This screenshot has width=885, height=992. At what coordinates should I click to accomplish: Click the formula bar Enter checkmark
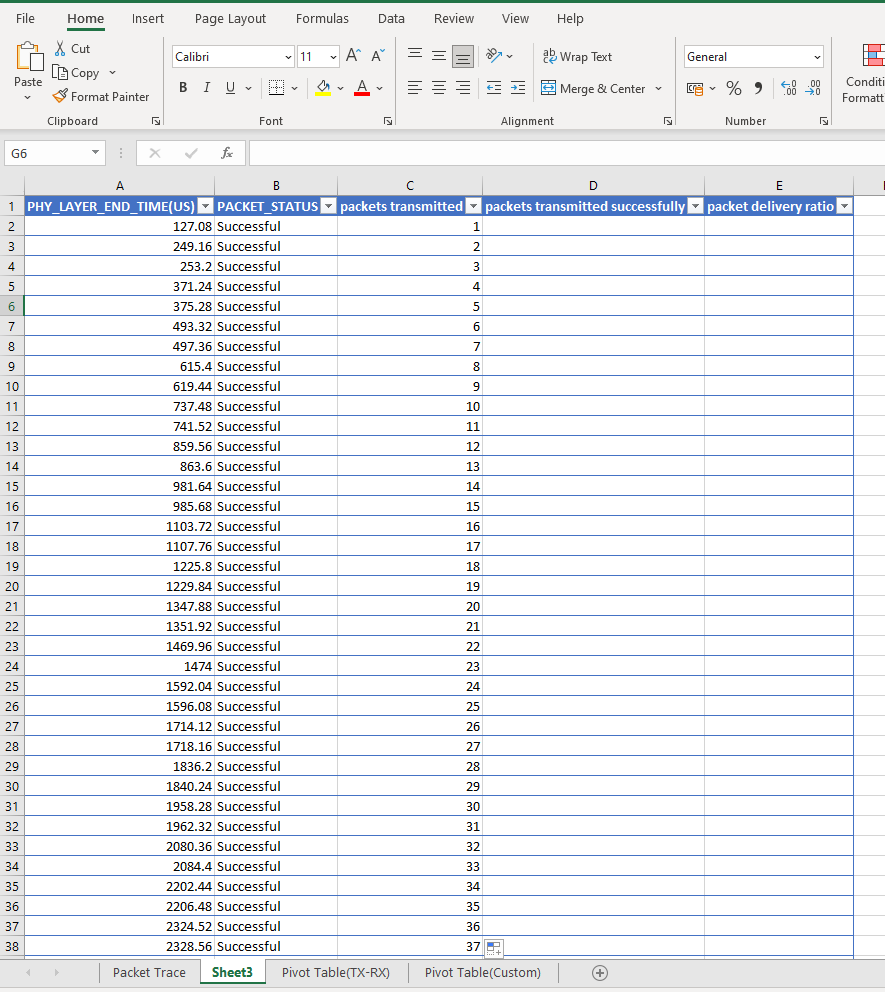pyautogui.click(x=191, y=153)
